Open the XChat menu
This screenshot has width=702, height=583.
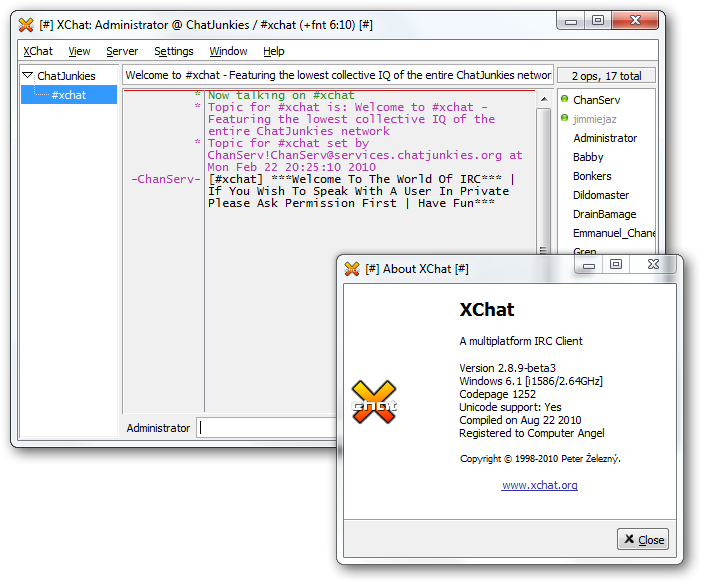point(38,51)
